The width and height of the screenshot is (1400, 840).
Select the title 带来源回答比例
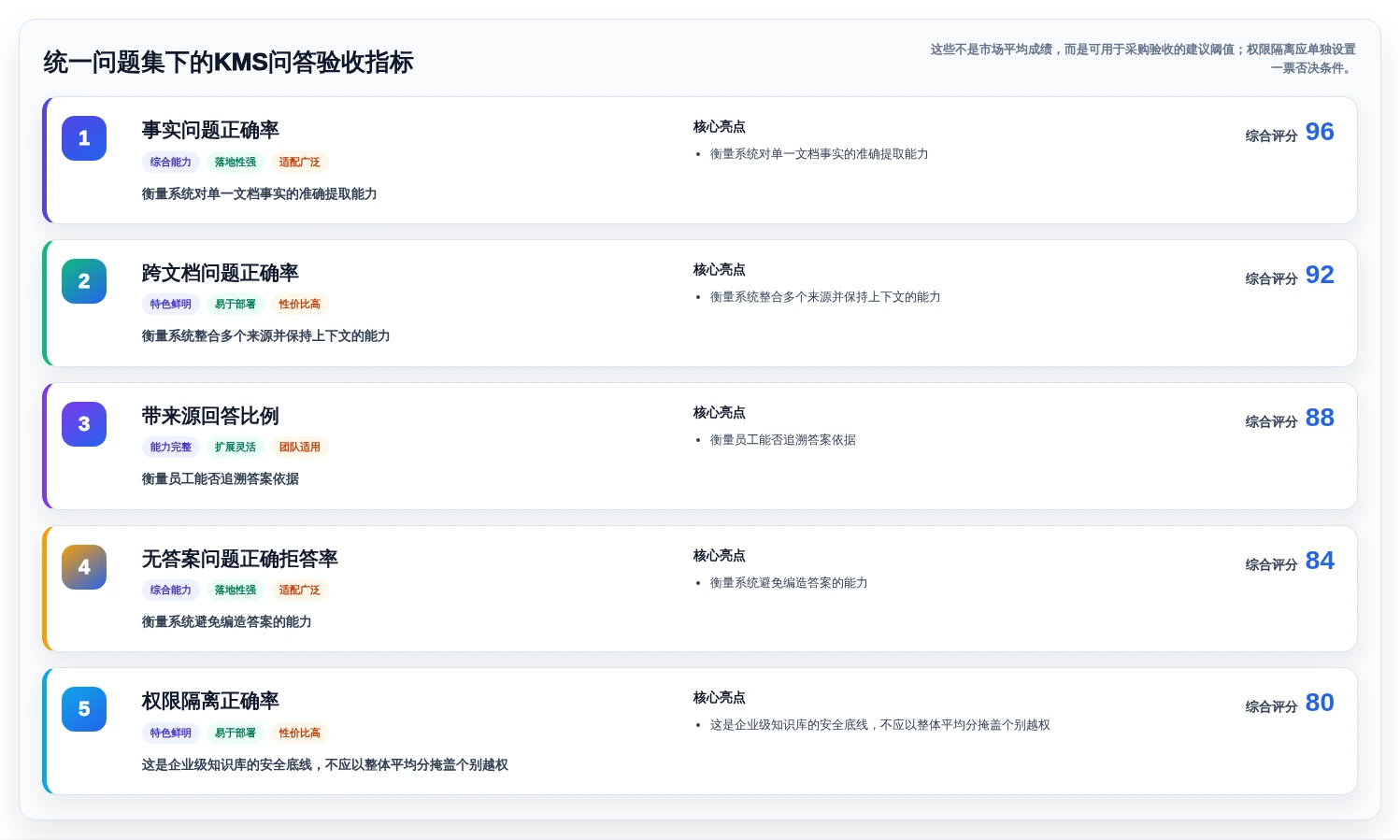(x=210, y=416)
